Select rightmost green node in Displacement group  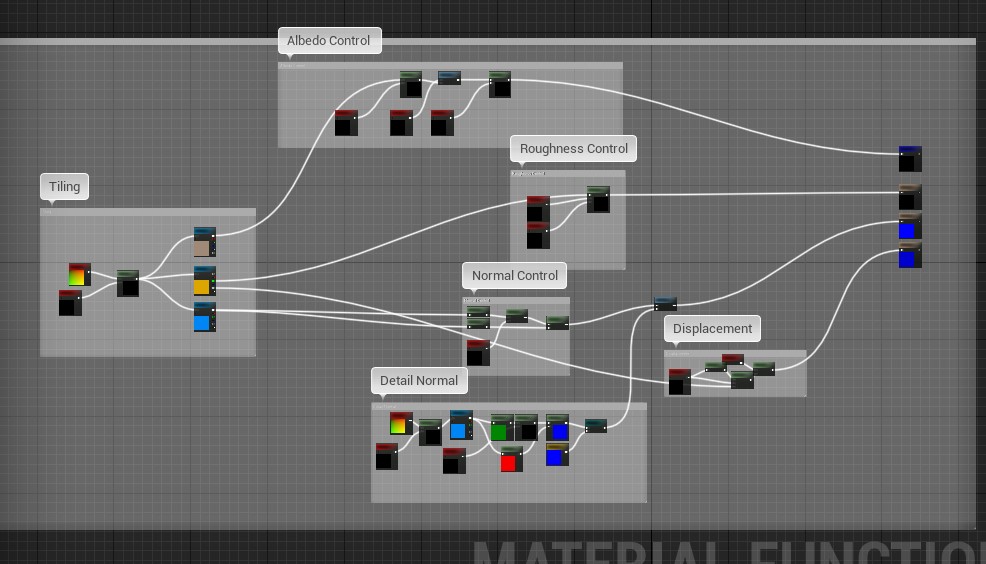(763, 368)
